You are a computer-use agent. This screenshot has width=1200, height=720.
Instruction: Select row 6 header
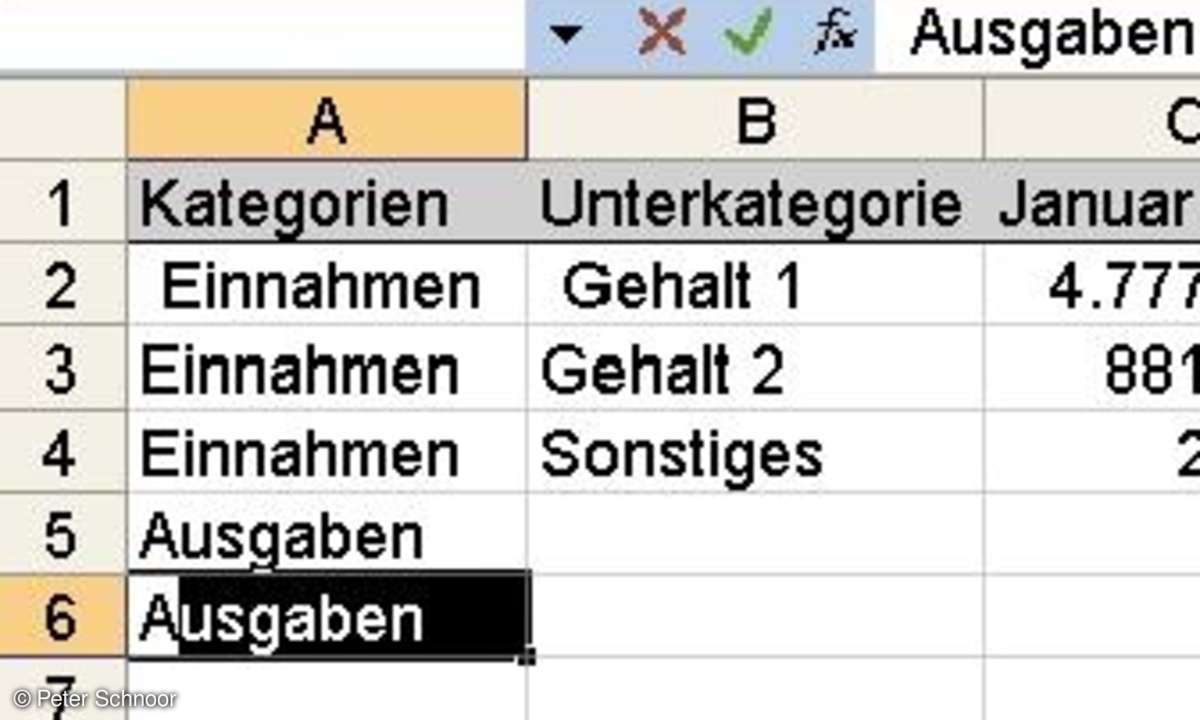pyautogui.click(x=62, y=618)
